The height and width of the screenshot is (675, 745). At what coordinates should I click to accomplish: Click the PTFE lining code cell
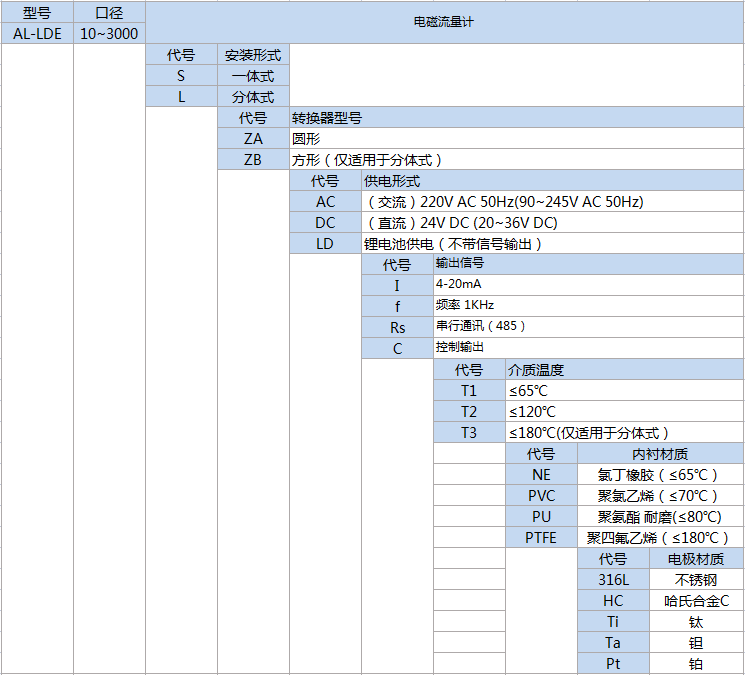pyautogui.click(x=541, y=537)
